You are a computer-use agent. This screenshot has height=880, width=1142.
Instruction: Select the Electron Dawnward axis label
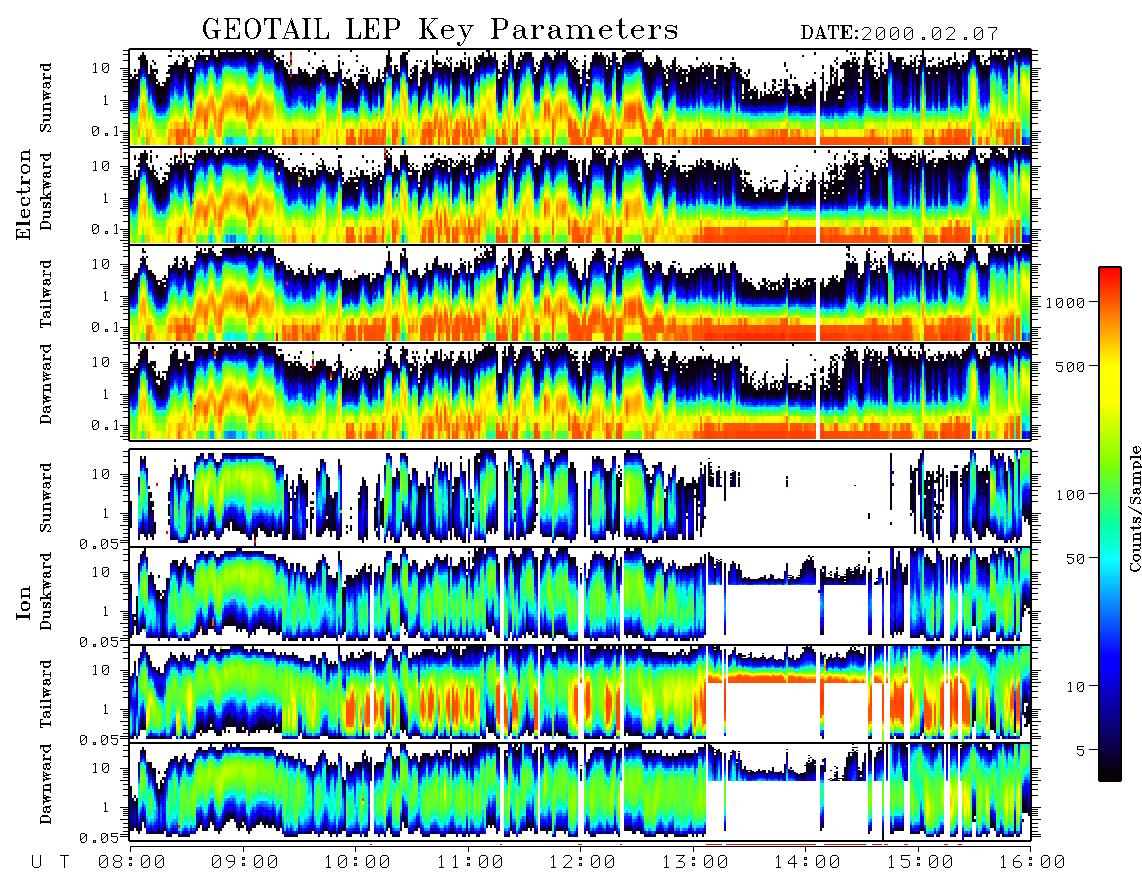point(46,385)
